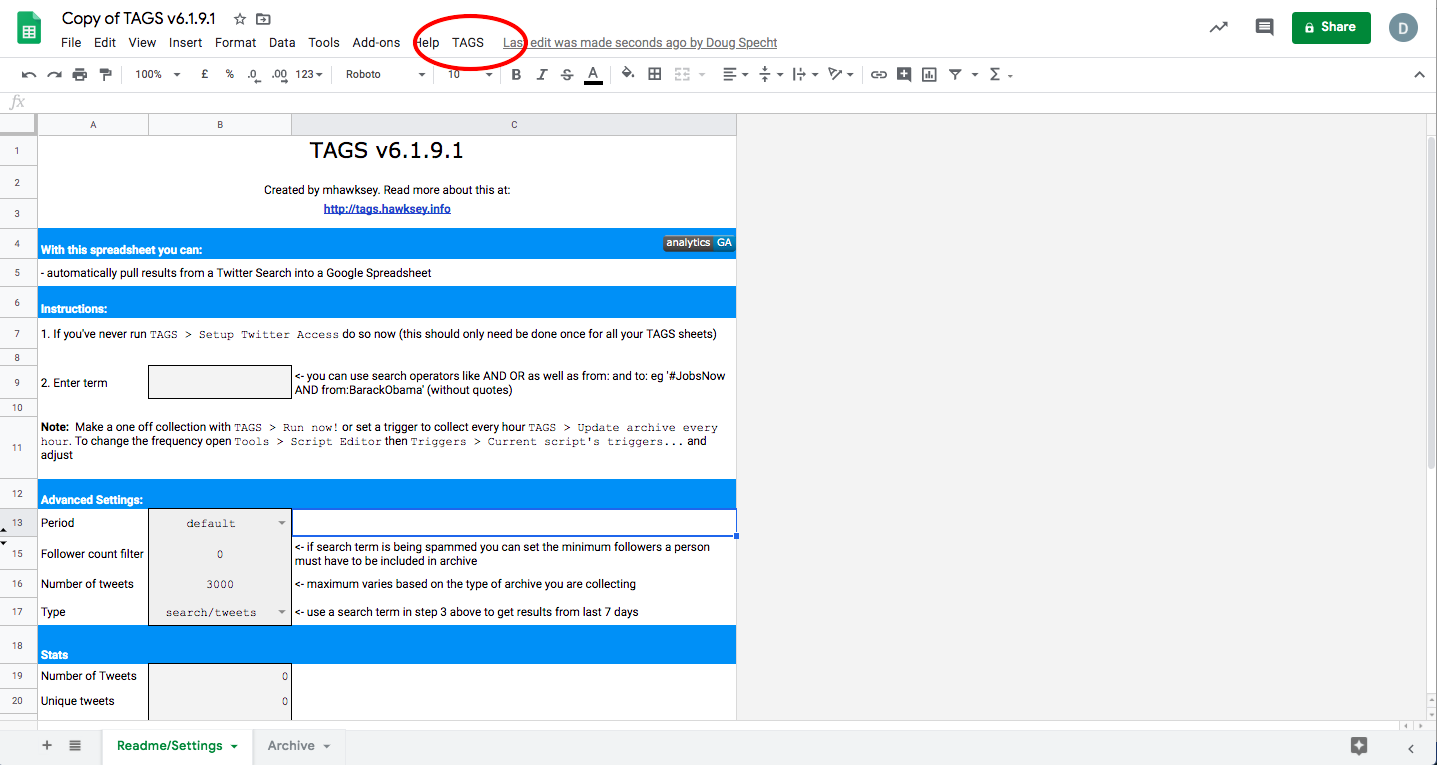Open the fill colour picker
This screenshot has height=765, width=1437.
[x=628, y=74]
